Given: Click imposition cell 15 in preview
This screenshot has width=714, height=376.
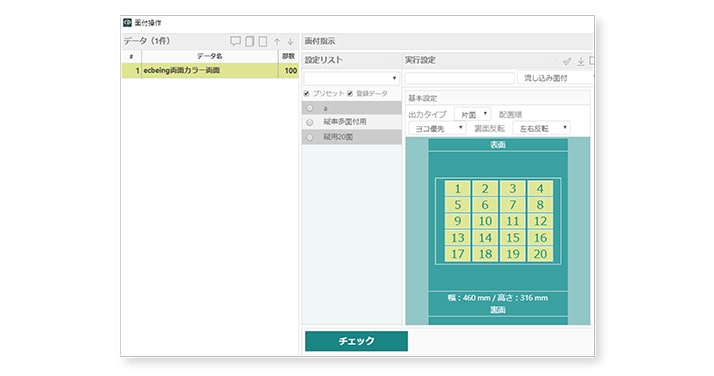Looking at the screenshot, I should coord(513,238).
